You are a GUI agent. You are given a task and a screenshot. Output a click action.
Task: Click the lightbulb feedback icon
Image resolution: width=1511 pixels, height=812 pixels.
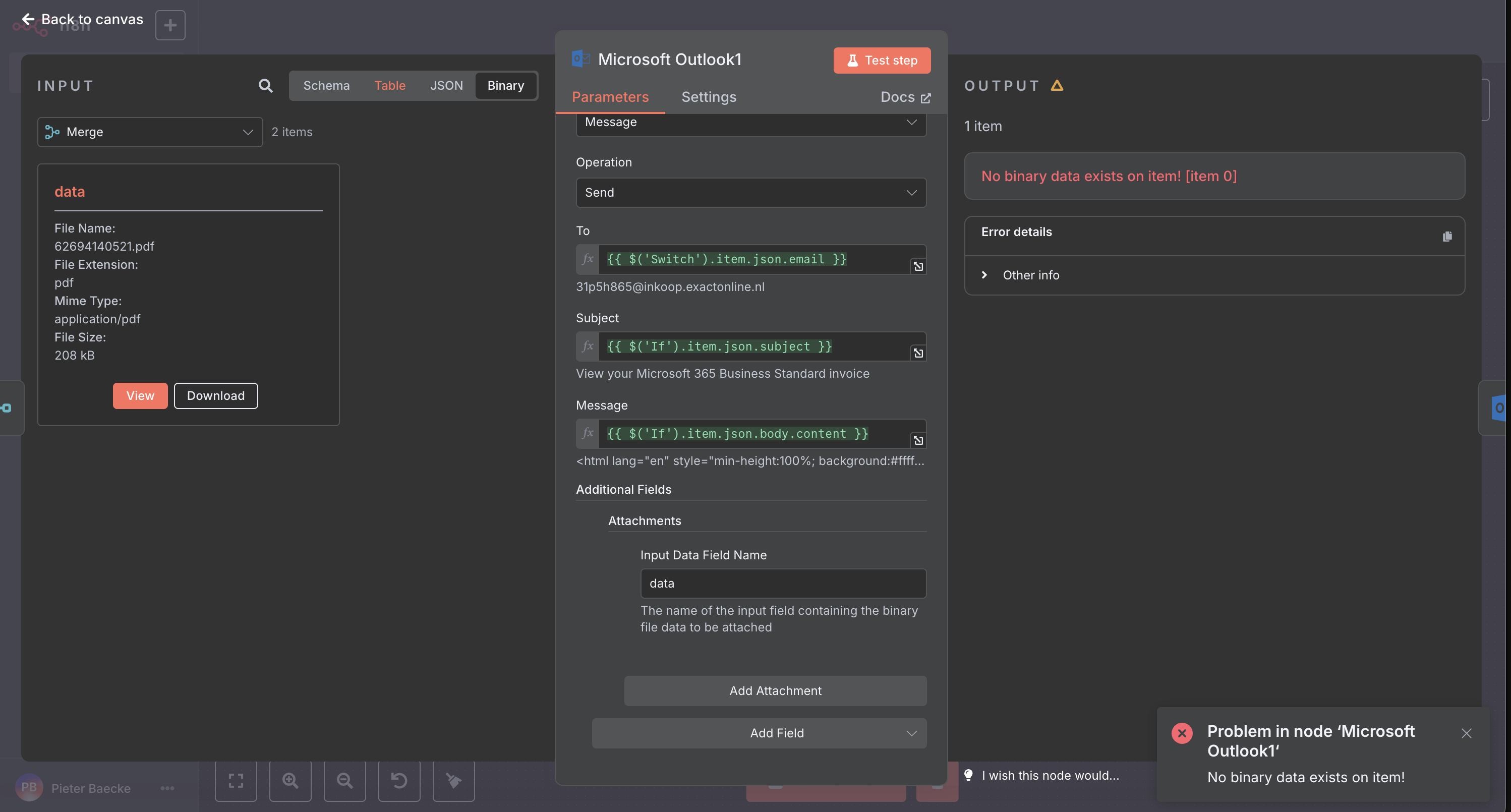click(968, 776)
